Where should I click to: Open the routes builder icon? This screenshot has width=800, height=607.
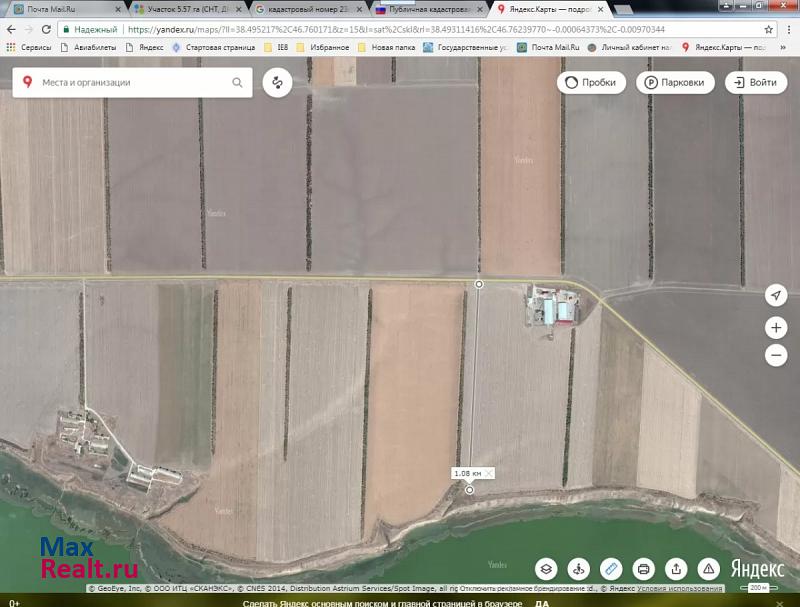(x=276, y=83)
